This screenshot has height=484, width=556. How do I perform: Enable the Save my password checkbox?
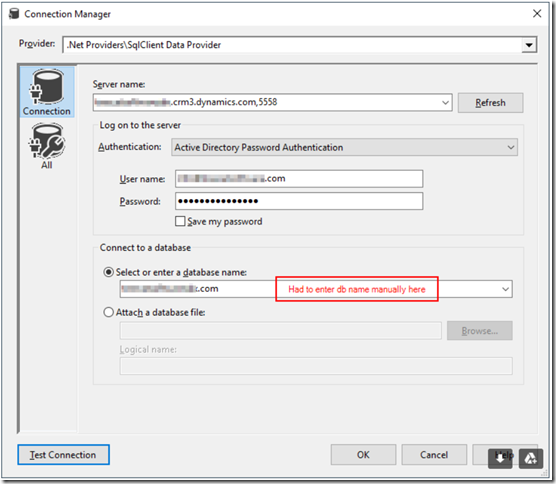point(180,221)
